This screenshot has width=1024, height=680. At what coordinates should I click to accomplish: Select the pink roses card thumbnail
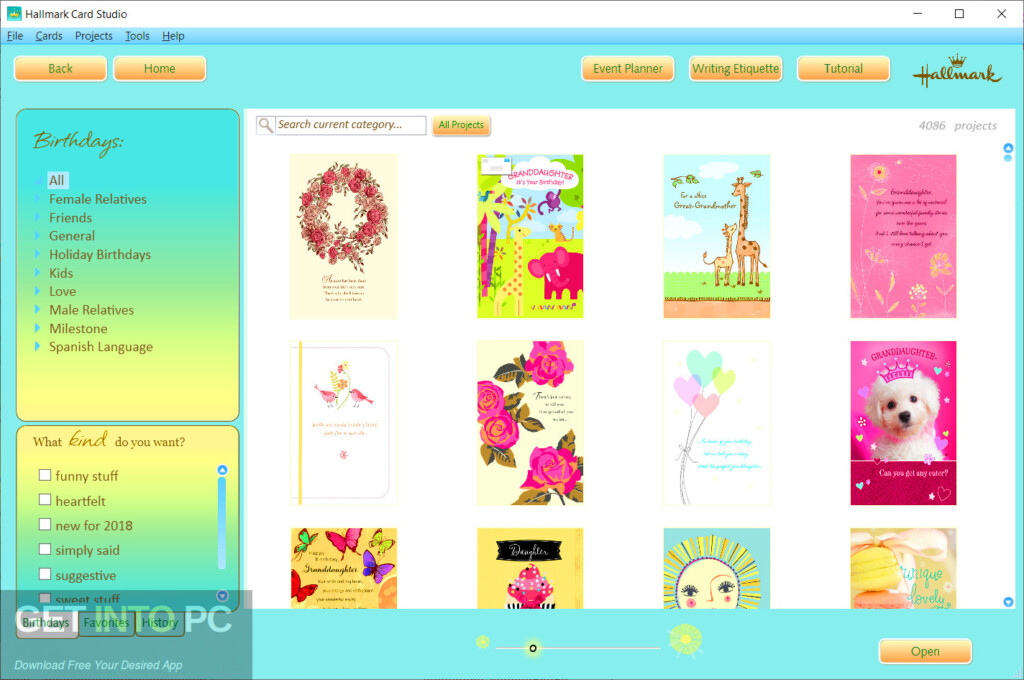coord(530,423)
